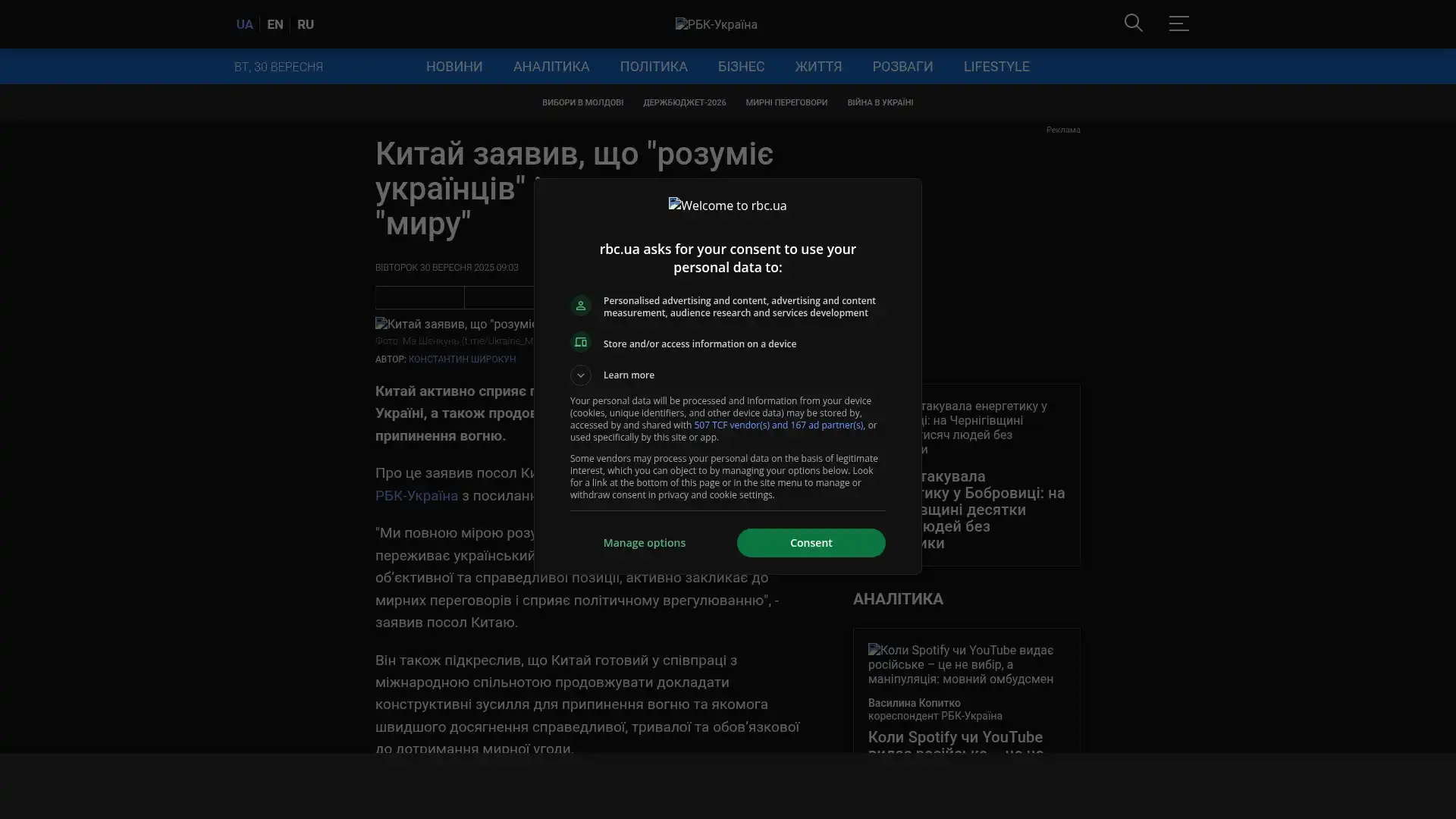This screenshot has height=819, width=1456.
Task: Open the site search magnifier icon
Action: click(x=1133, y=24)
